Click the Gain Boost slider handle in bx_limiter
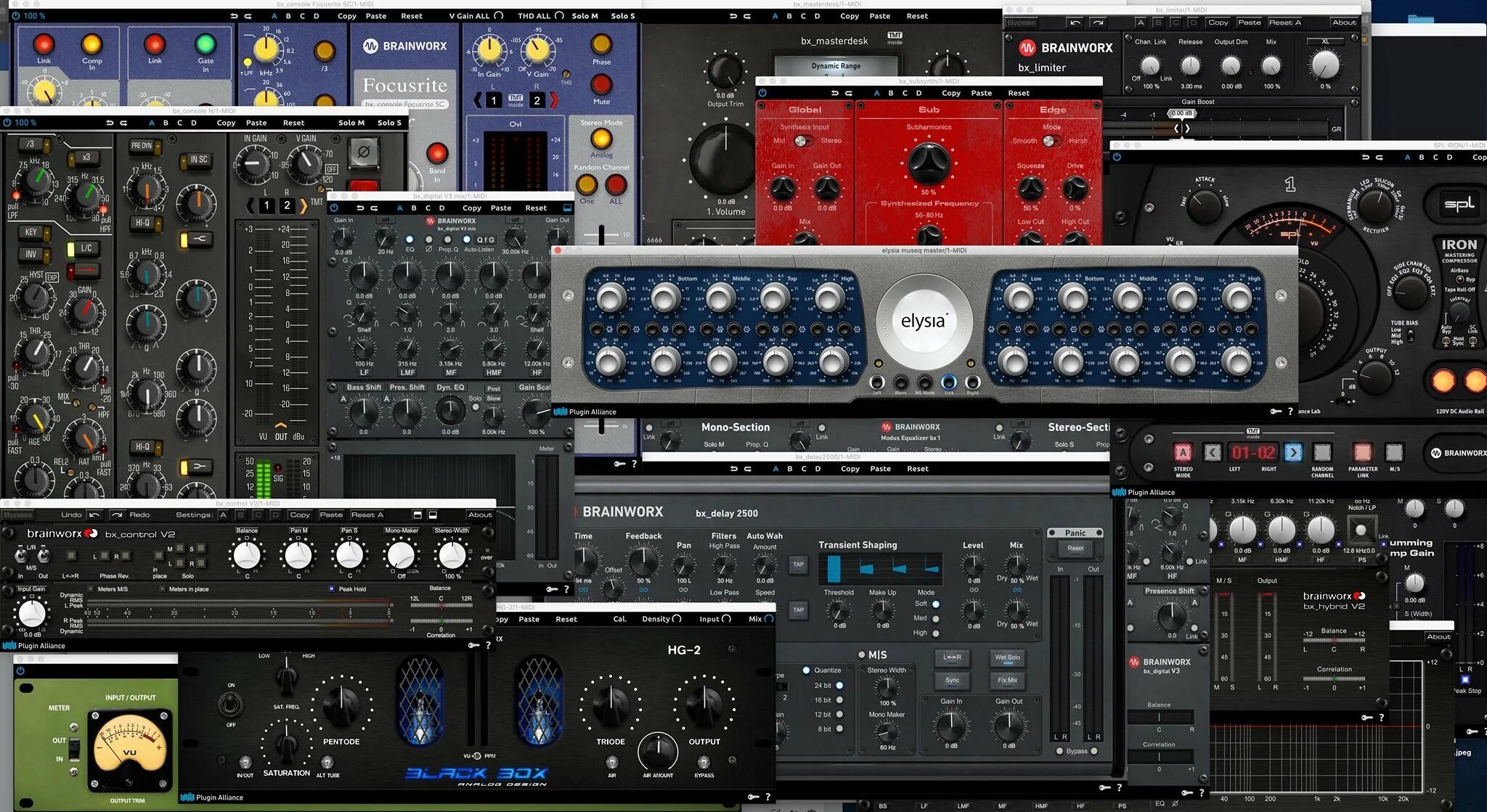This screenshot has width=1487, height=812. coord(1181,128)
